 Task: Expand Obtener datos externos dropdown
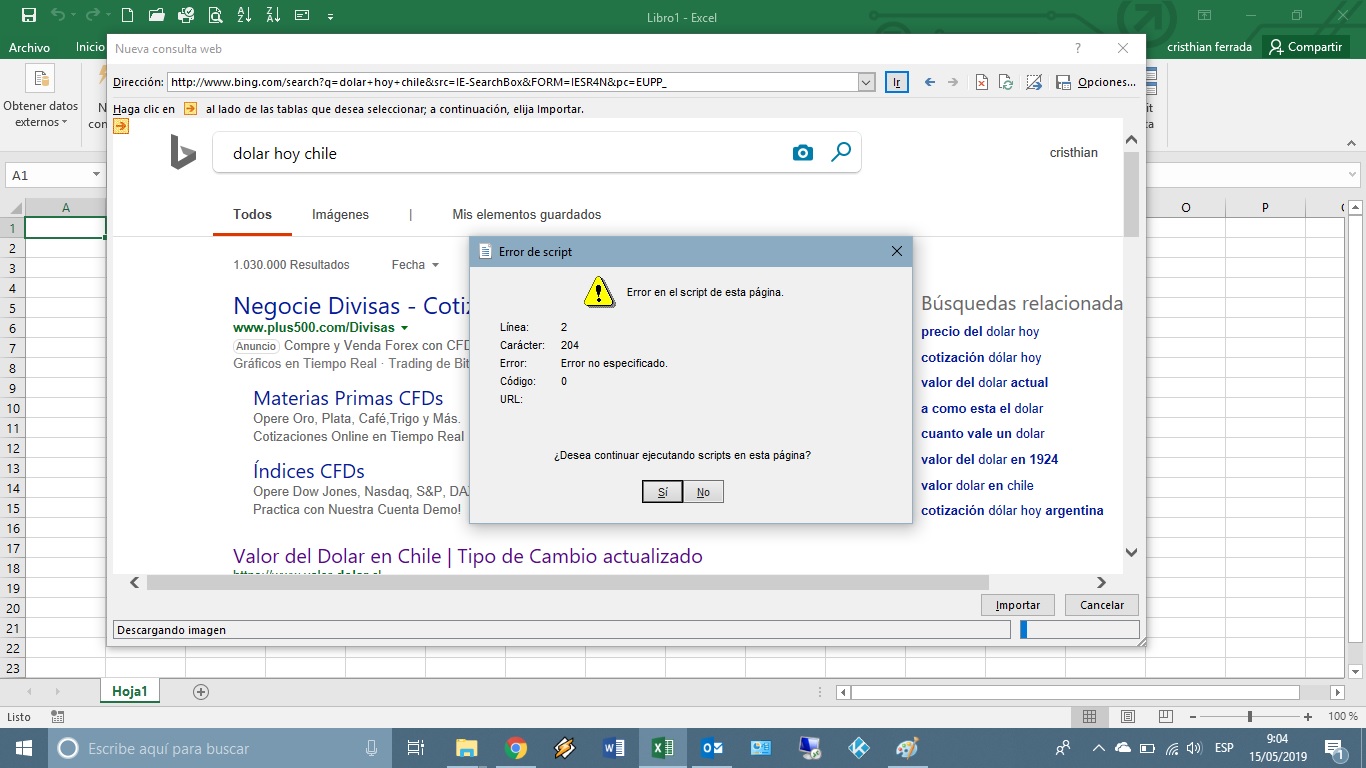click(40, 99)
